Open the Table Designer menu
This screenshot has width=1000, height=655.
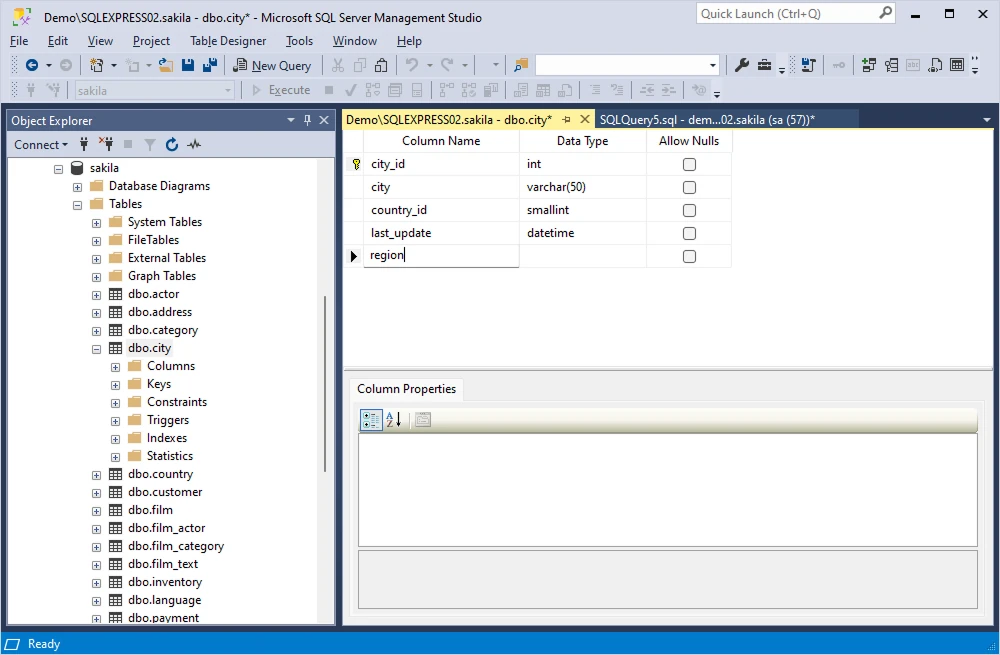click(x=228, y=41)
